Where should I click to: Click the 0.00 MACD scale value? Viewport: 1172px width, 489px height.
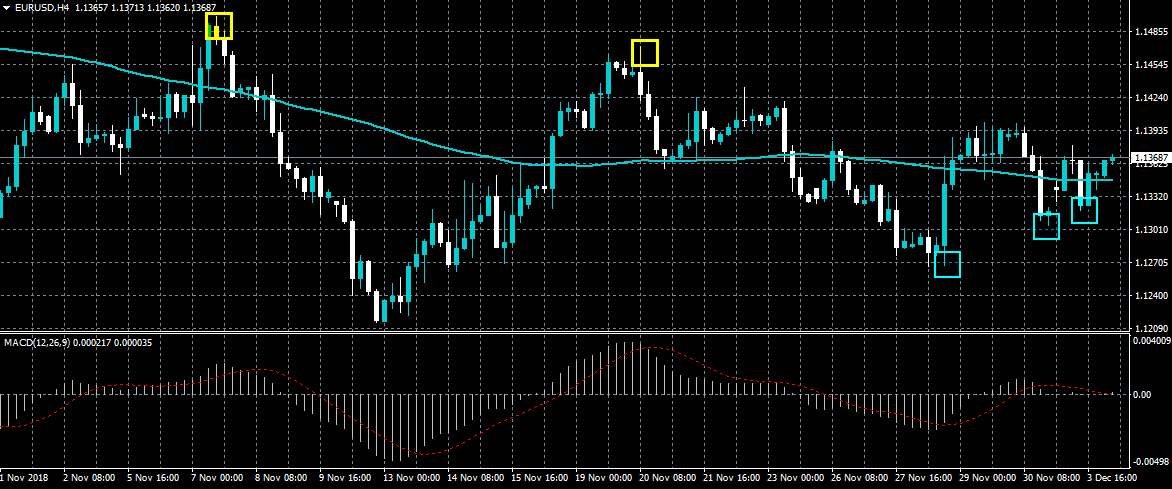point(1141,394)
